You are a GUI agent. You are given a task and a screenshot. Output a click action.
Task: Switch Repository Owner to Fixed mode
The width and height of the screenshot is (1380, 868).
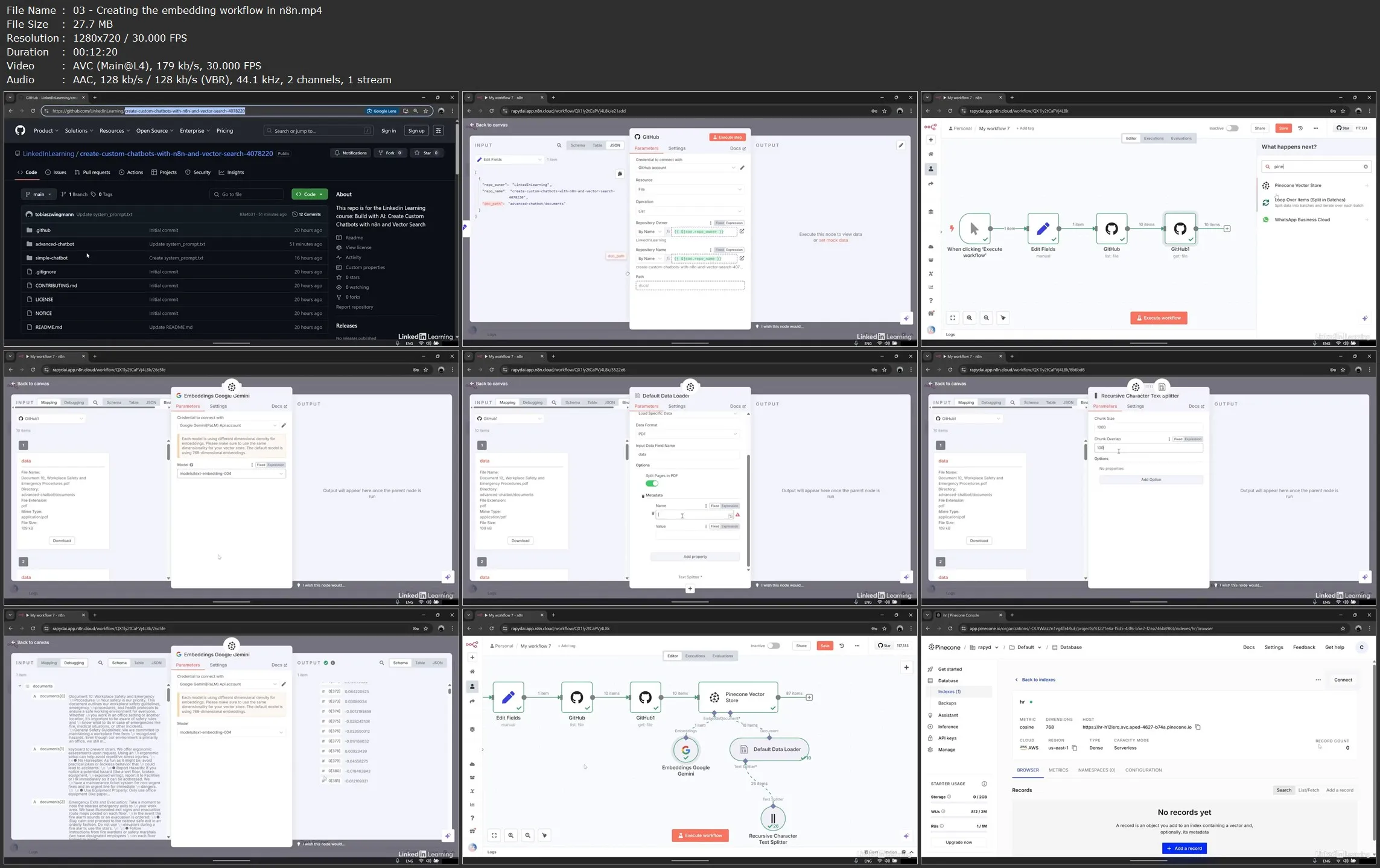pos(719,223)
